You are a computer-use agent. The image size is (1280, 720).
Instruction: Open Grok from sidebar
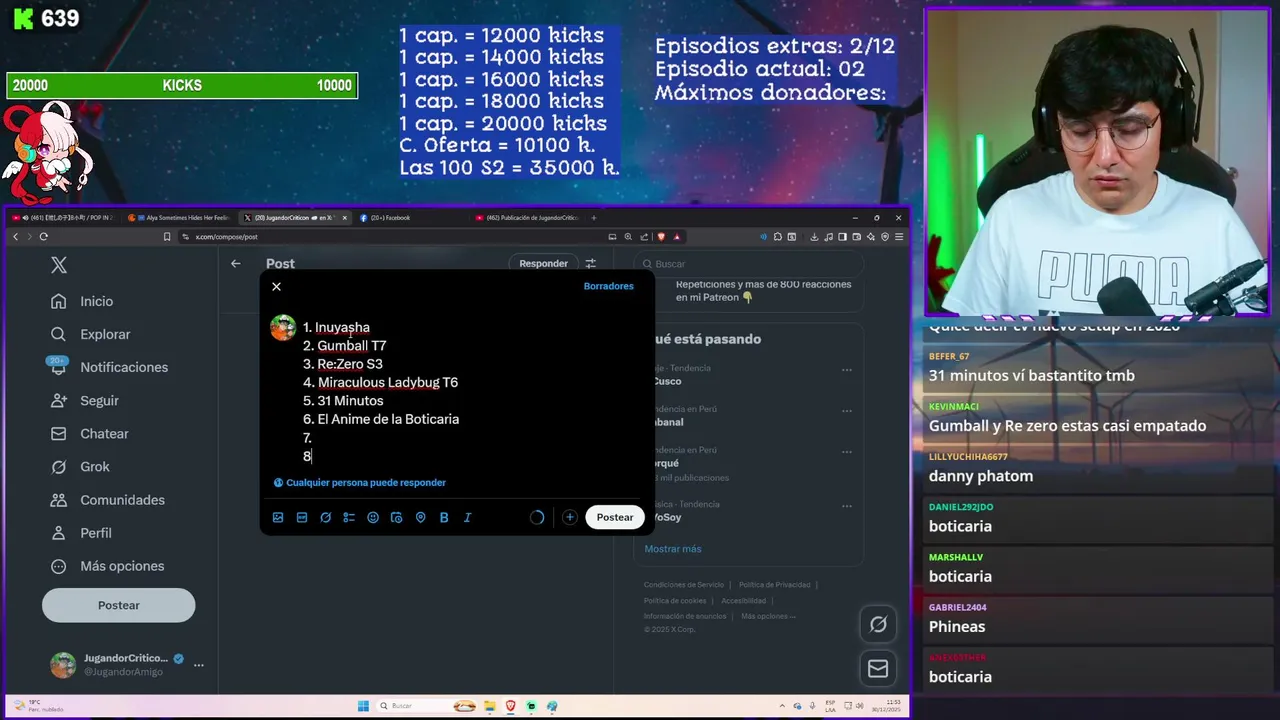tap(82, 466)
